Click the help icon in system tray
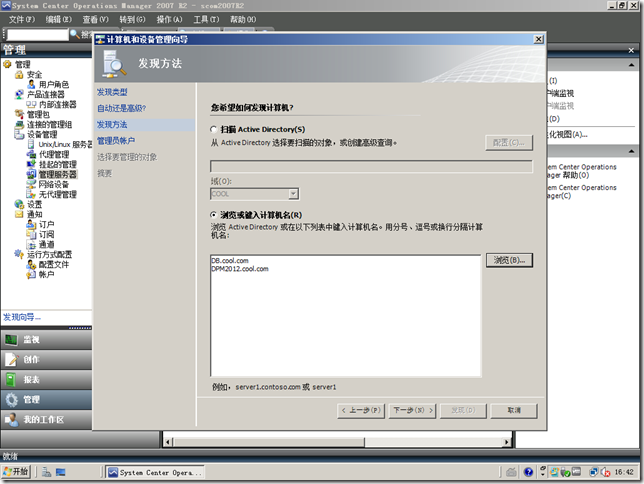This screenshot has width=644, height=484. click(x=529, y=472)
